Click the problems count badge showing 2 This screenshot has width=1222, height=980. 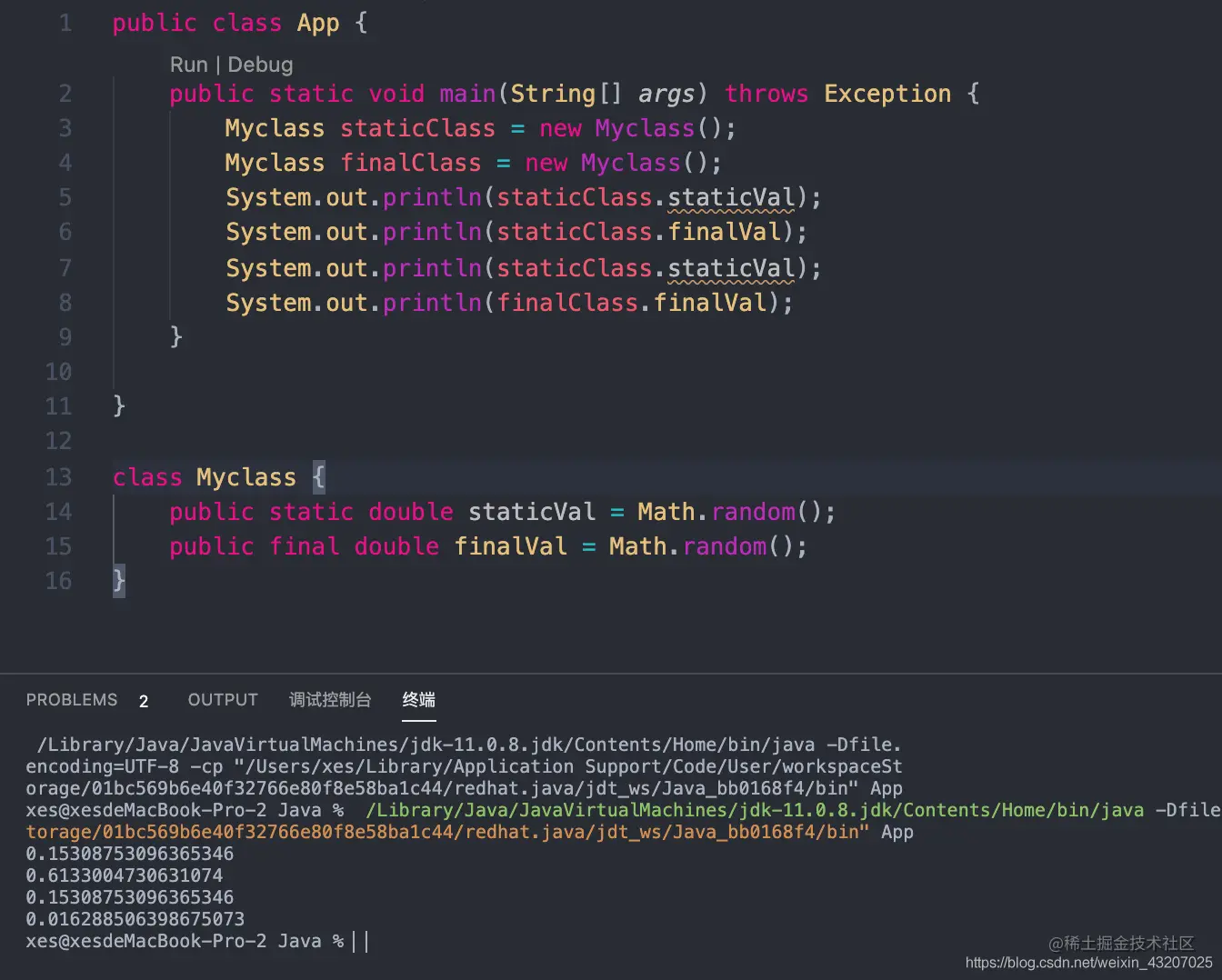pyautogui.click(x=144, y=701)
